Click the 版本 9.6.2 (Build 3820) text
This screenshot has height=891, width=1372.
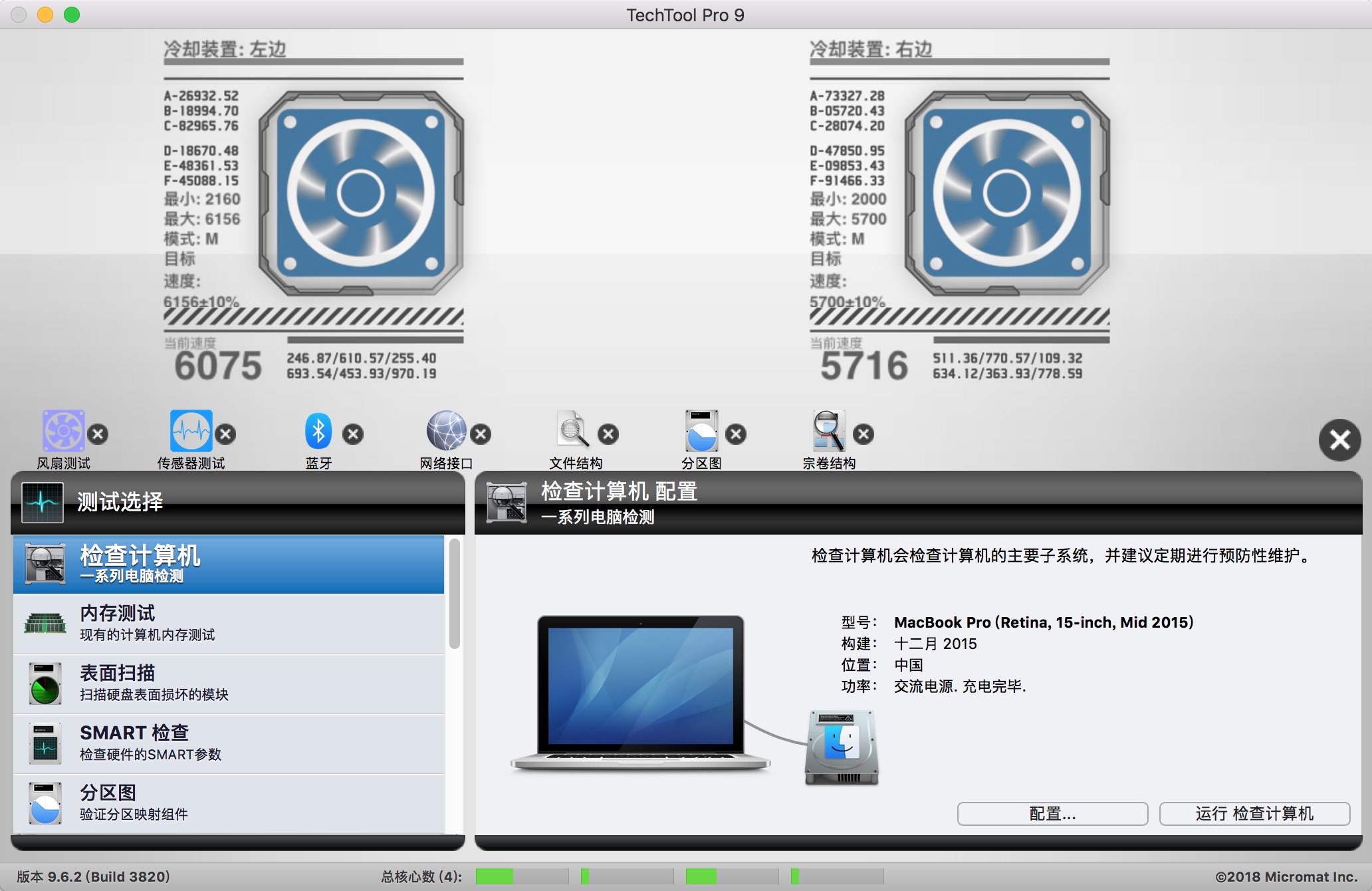point(93,876)
